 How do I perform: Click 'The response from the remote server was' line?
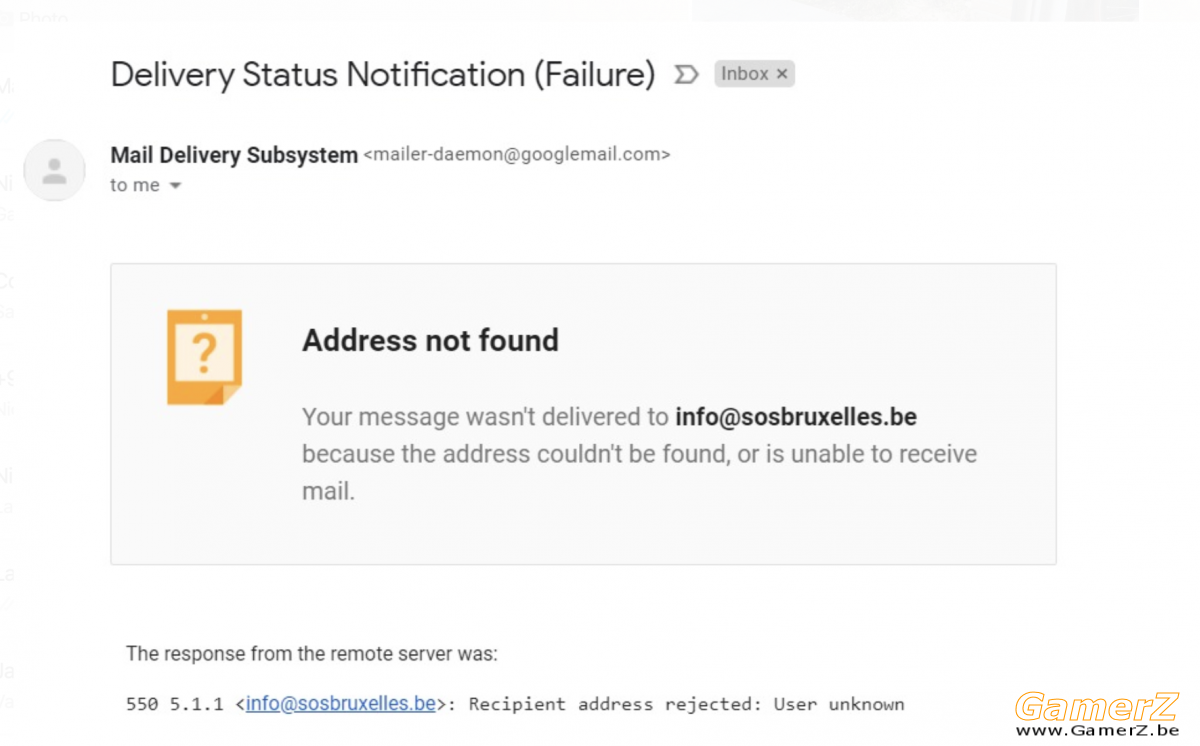click(x=312, y=654)
